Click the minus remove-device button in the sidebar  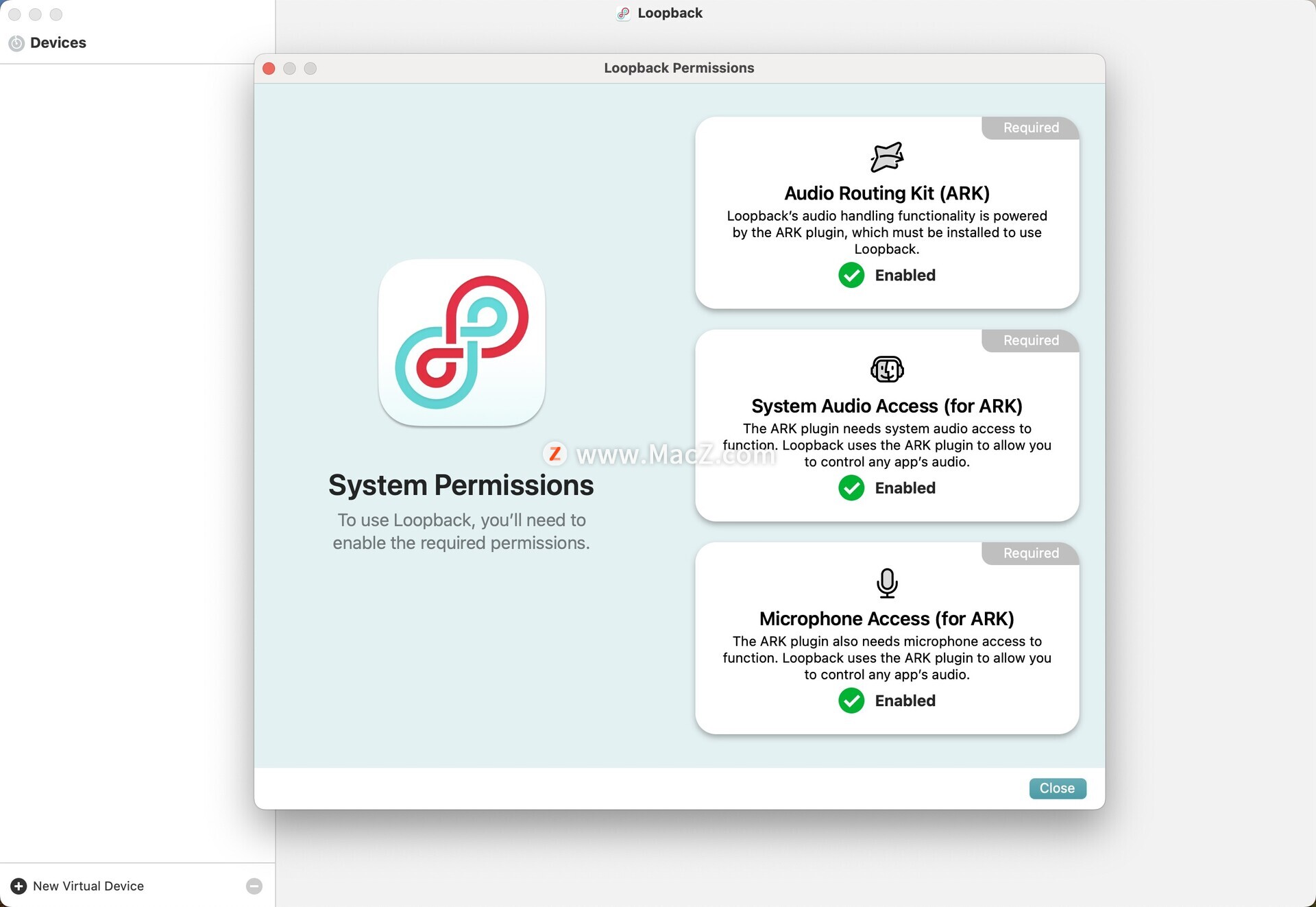click(254, 886)
